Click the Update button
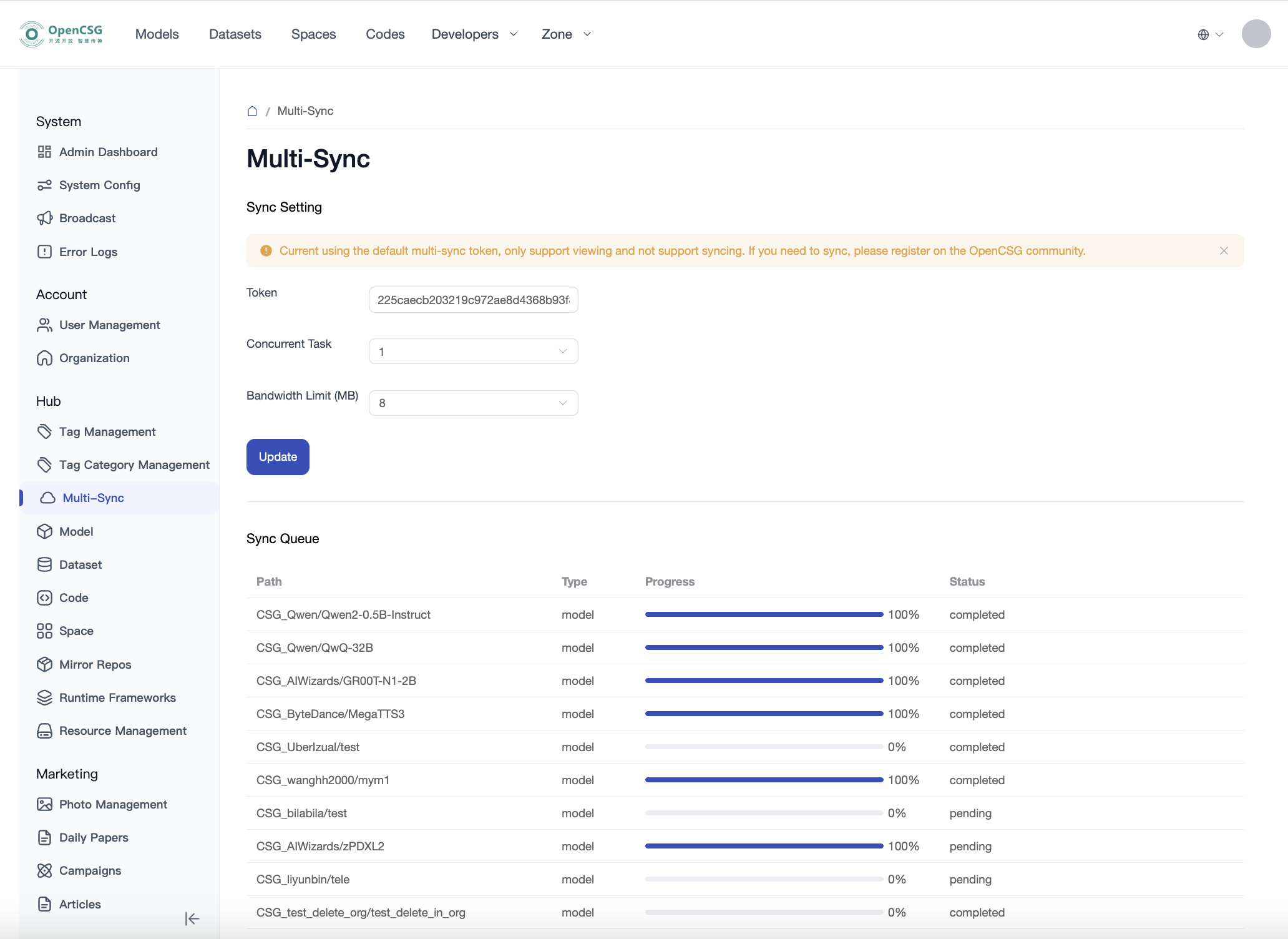 point(278,456)
